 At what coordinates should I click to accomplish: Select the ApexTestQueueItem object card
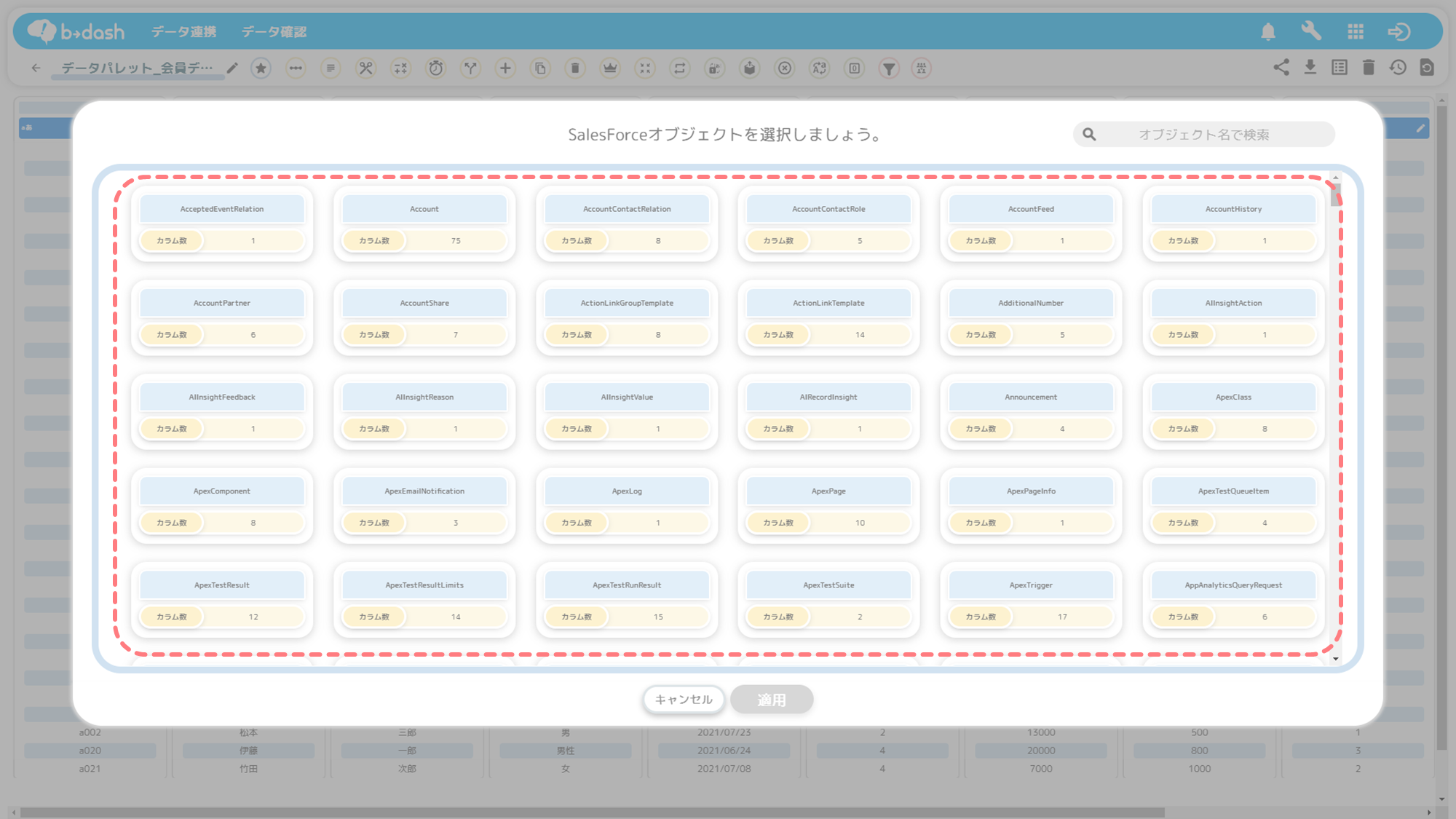pyautogui.click(x=1233, y=505)
